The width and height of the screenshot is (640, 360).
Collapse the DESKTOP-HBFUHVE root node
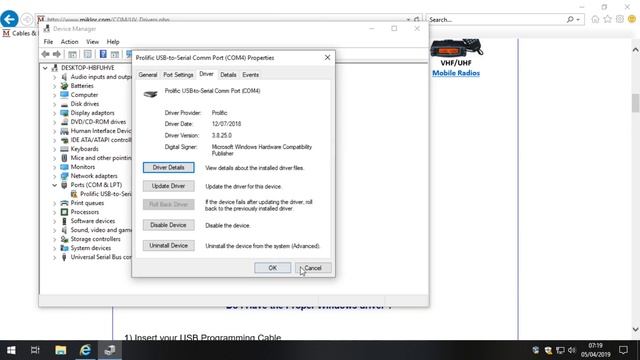pyautogui.click(x=45, y=68)
